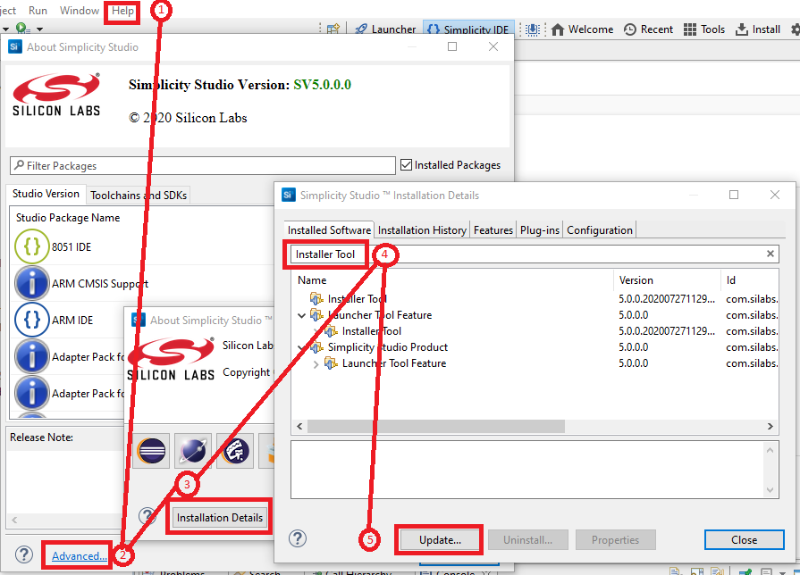Click description box scroll-up arrow
The height and width of the screenshot is (575, 800).
[x=770, y=449]
